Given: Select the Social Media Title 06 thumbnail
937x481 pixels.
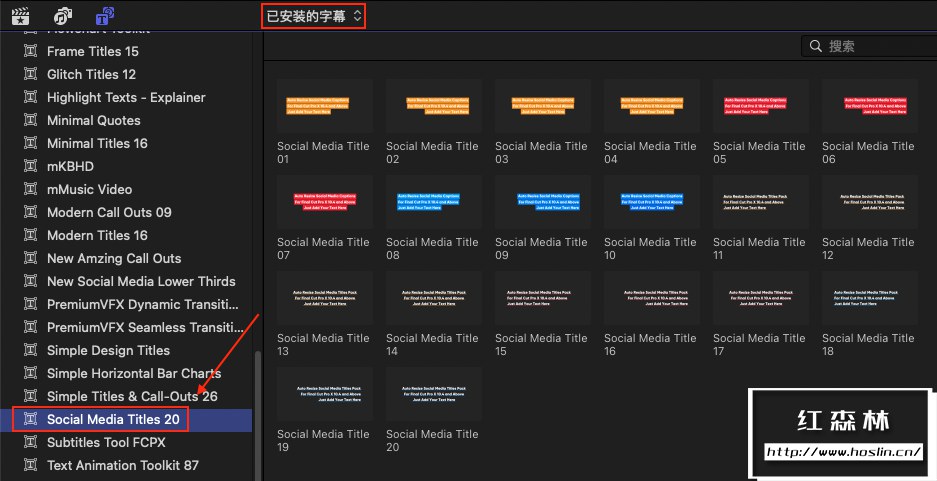Looking at the screenshot, I should click(x=870, y=106).
